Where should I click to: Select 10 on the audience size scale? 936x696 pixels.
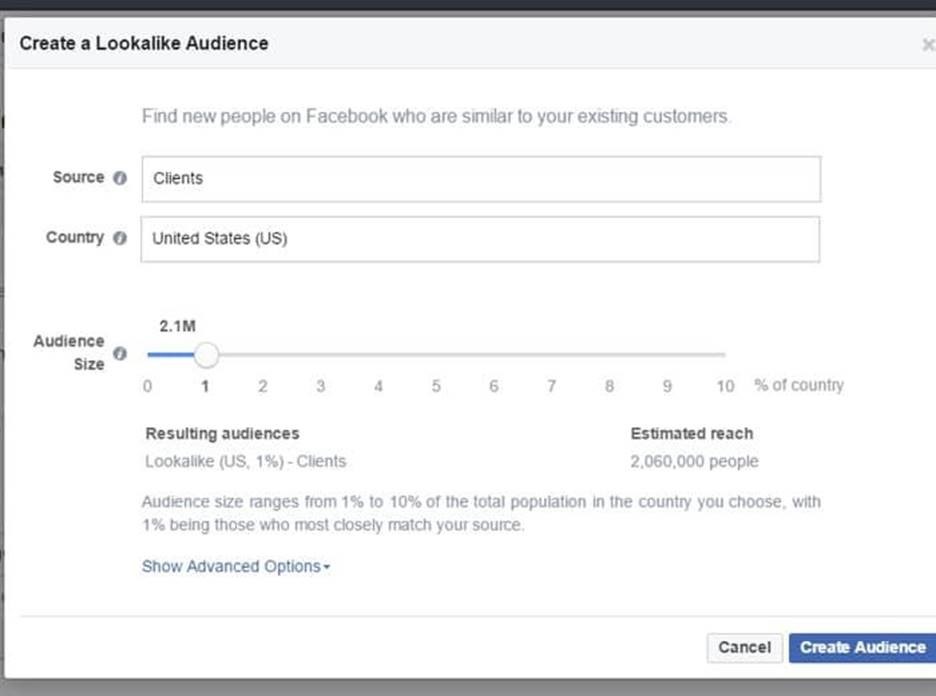[x=725, y=355]
